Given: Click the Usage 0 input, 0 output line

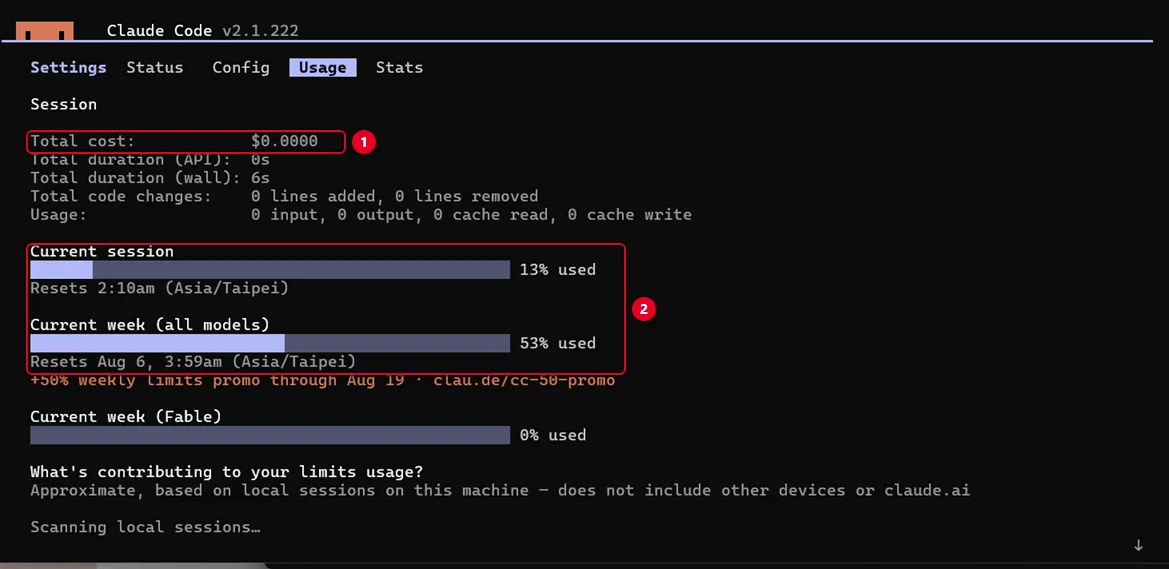Looking at the screenshot, I should pos(361,215).
